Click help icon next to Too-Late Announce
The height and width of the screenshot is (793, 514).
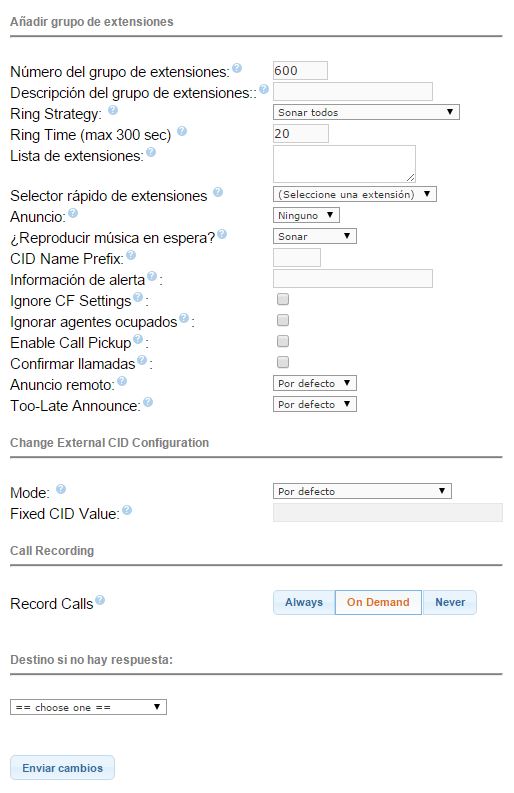tap(148, 402)
